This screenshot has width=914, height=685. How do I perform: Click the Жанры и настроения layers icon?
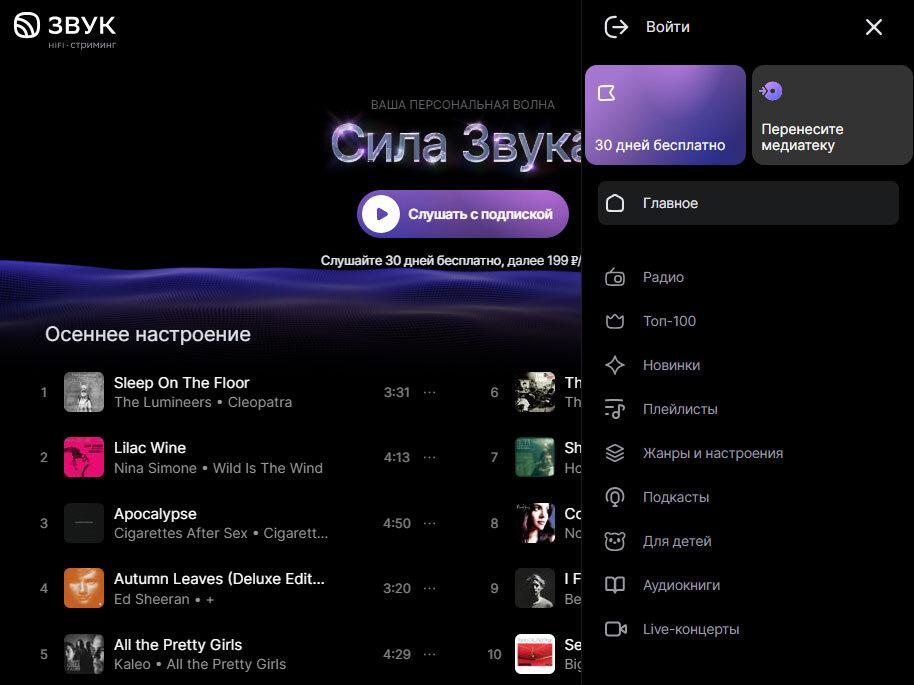tap(616, 453)
